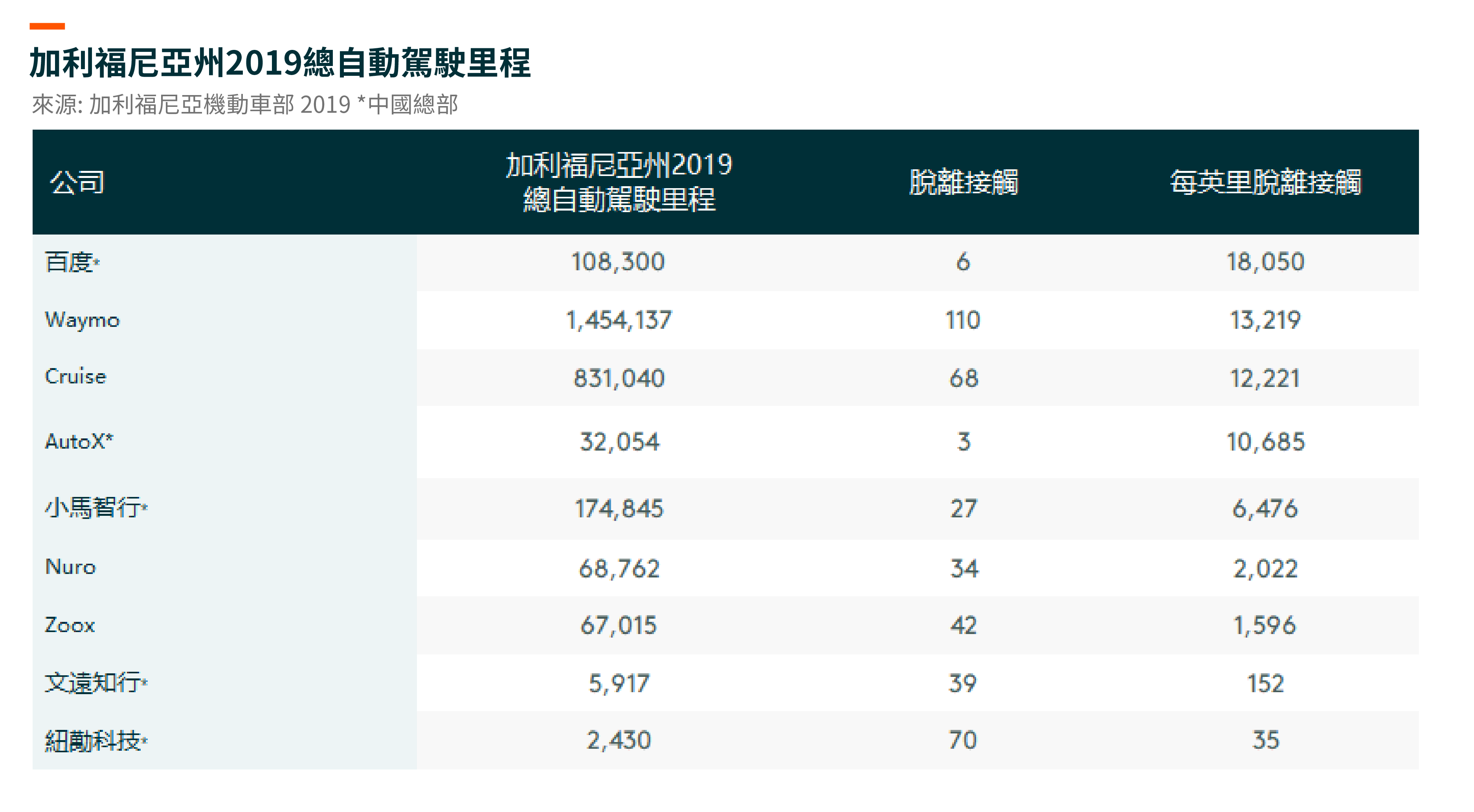
Task: Click the miles-per-disengagement value 152
Action: (x=1265, y=683)
